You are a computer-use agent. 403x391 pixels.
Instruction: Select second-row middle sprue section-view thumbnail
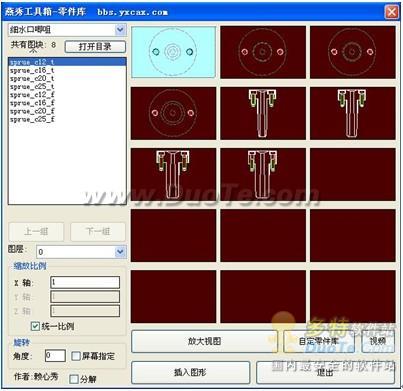click(x=263, y=113)
